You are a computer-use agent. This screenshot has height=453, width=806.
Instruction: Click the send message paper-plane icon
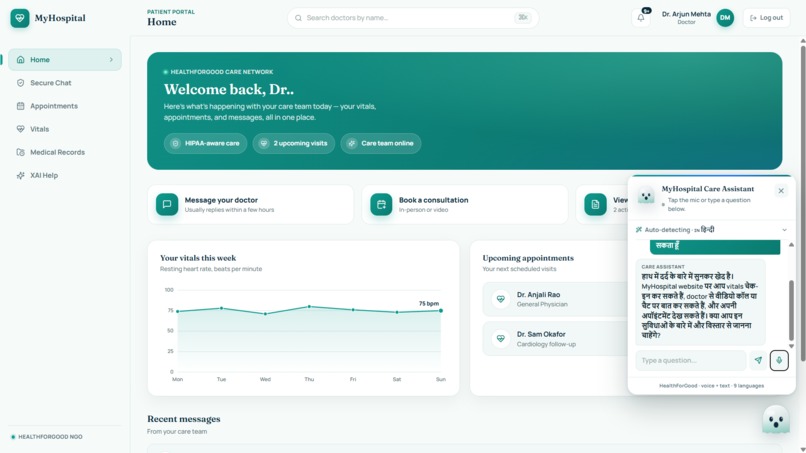coord(758,360)
